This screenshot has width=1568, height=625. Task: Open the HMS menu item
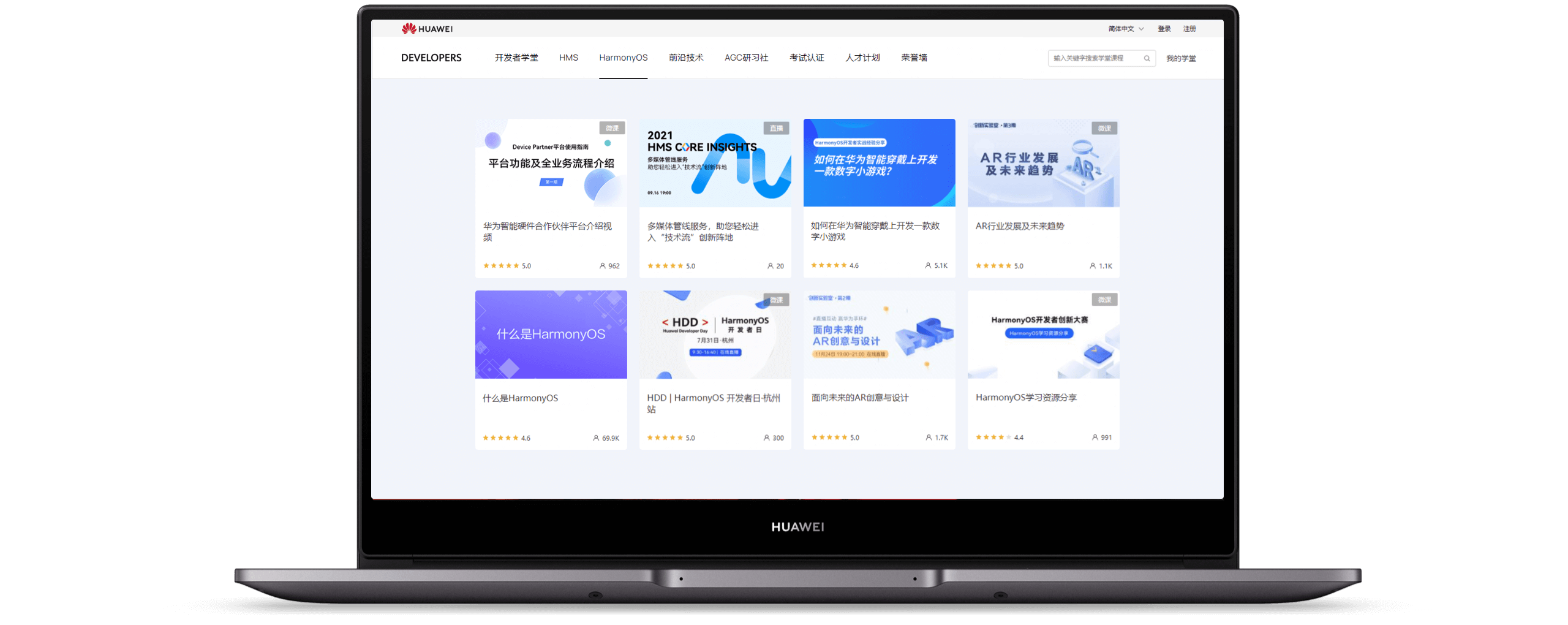click(568, 58)
